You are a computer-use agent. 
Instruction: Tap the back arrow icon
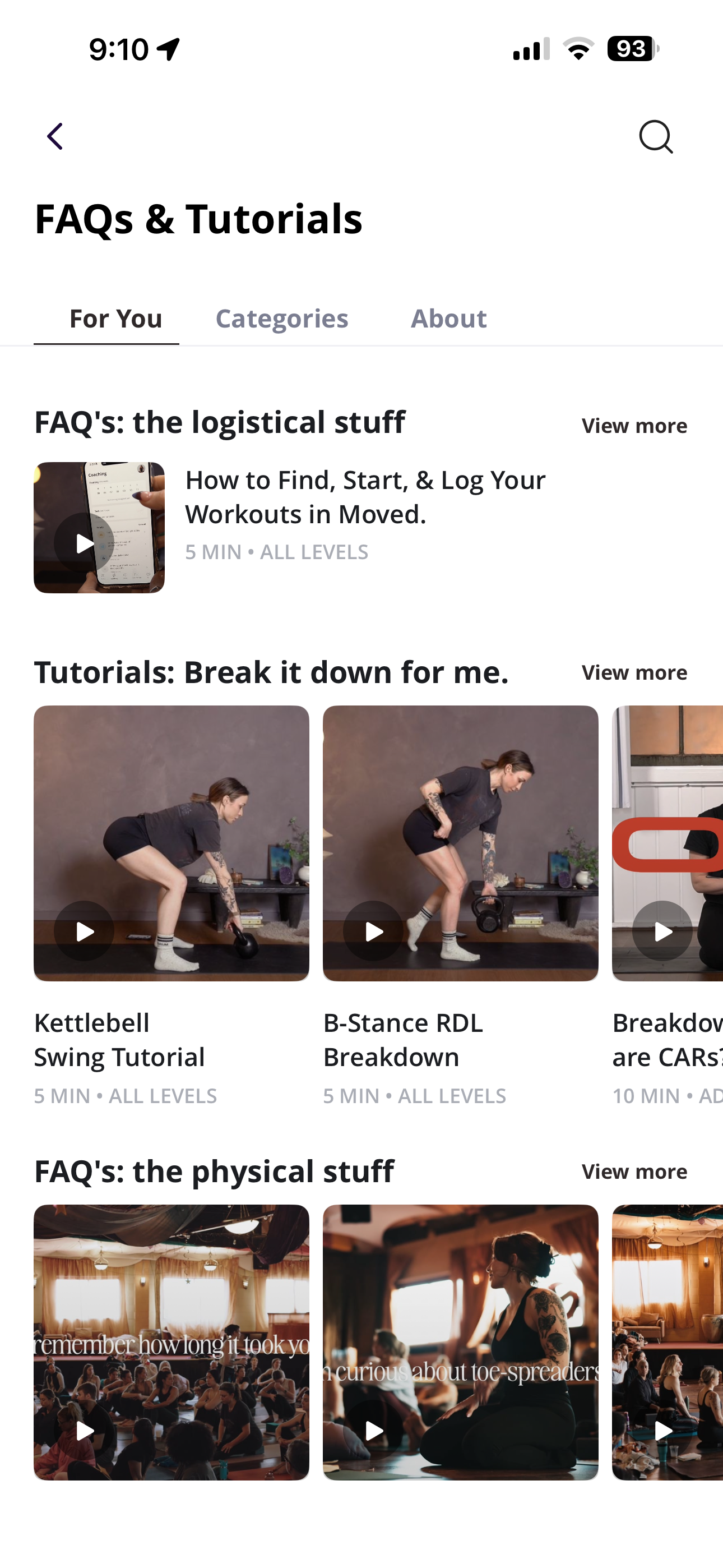(55, 136)
